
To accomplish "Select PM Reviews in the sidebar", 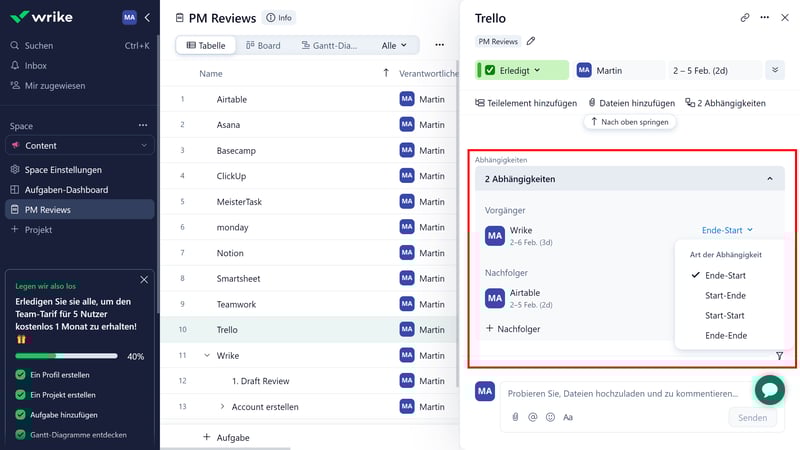I will click(x=80, y=209).
